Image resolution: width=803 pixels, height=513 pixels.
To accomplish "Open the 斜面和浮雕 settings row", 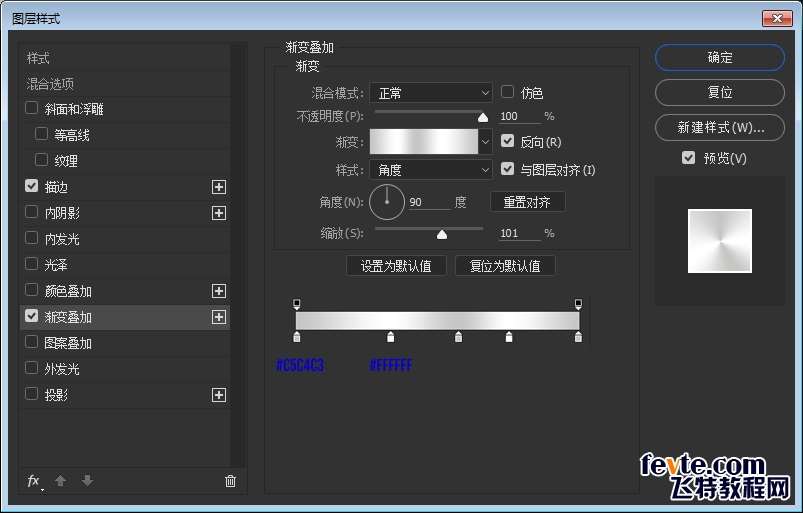I will tap(125, 109).
